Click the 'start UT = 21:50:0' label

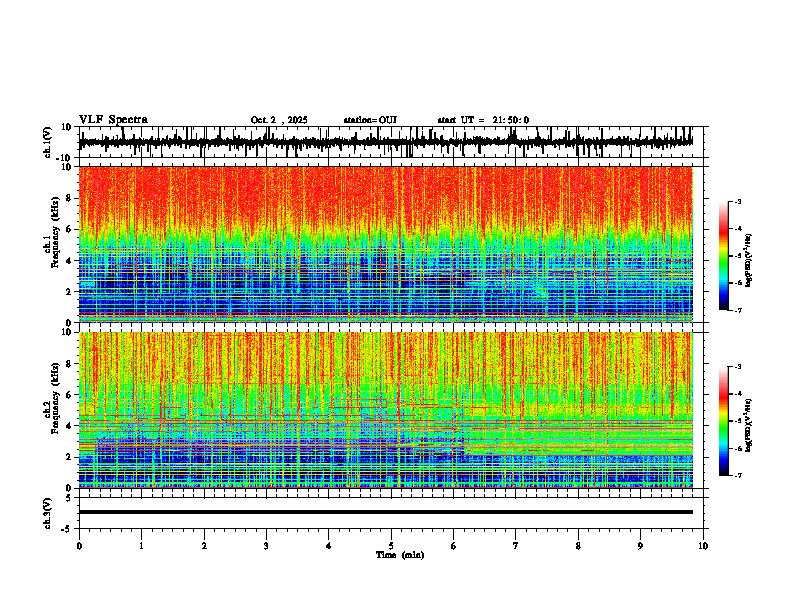click(483, 120)
